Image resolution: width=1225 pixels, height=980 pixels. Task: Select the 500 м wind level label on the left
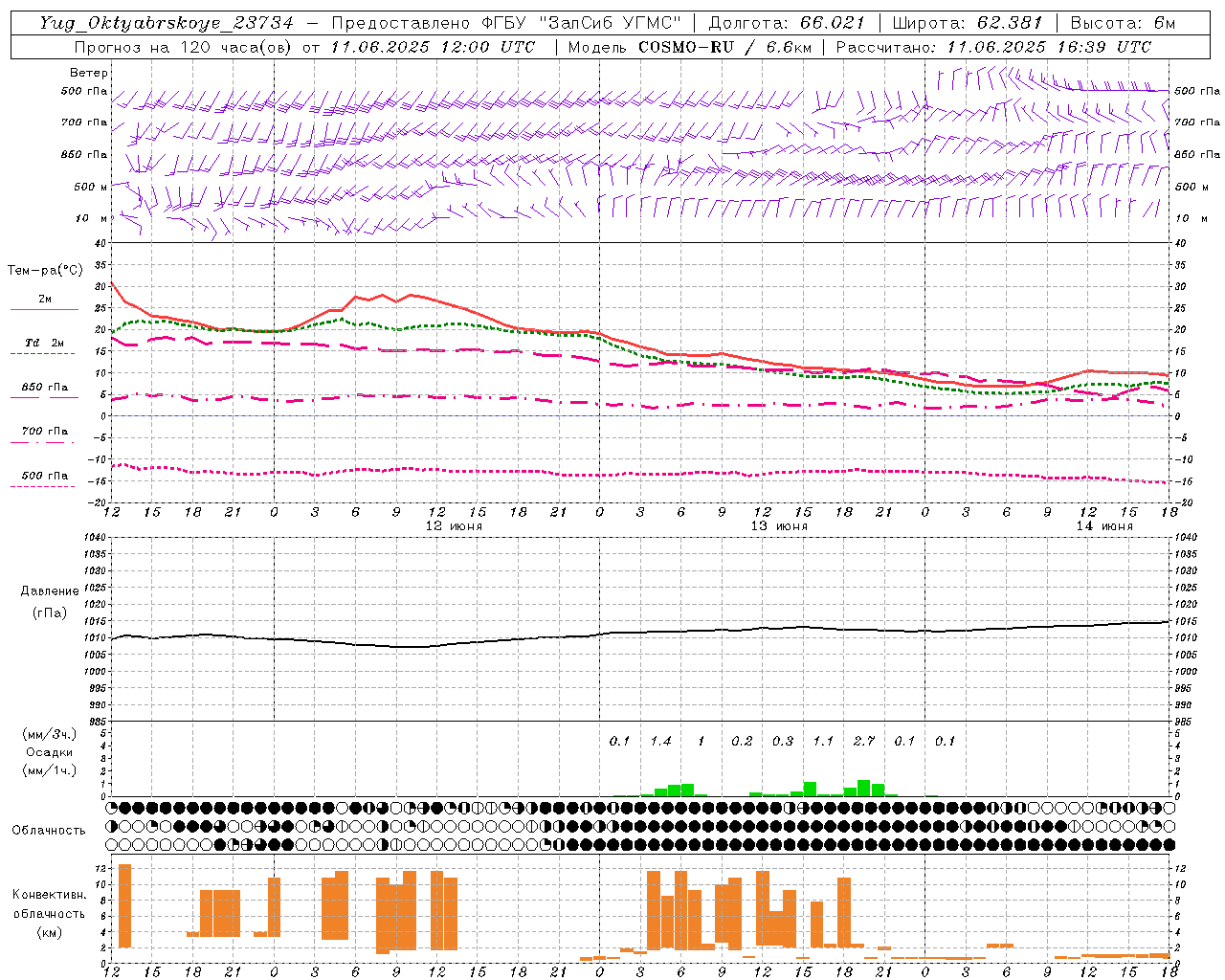[x=91, y=187]
